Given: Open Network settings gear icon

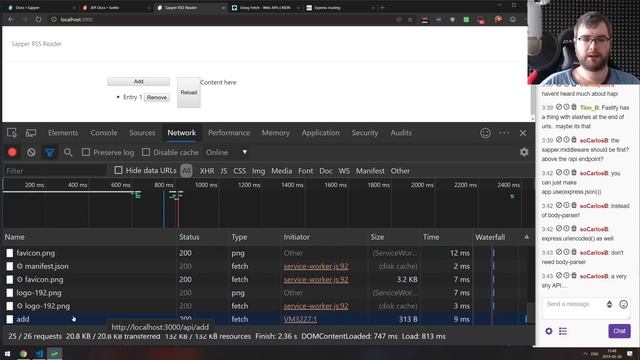Looking at the screenshot, I should [524, 152].
